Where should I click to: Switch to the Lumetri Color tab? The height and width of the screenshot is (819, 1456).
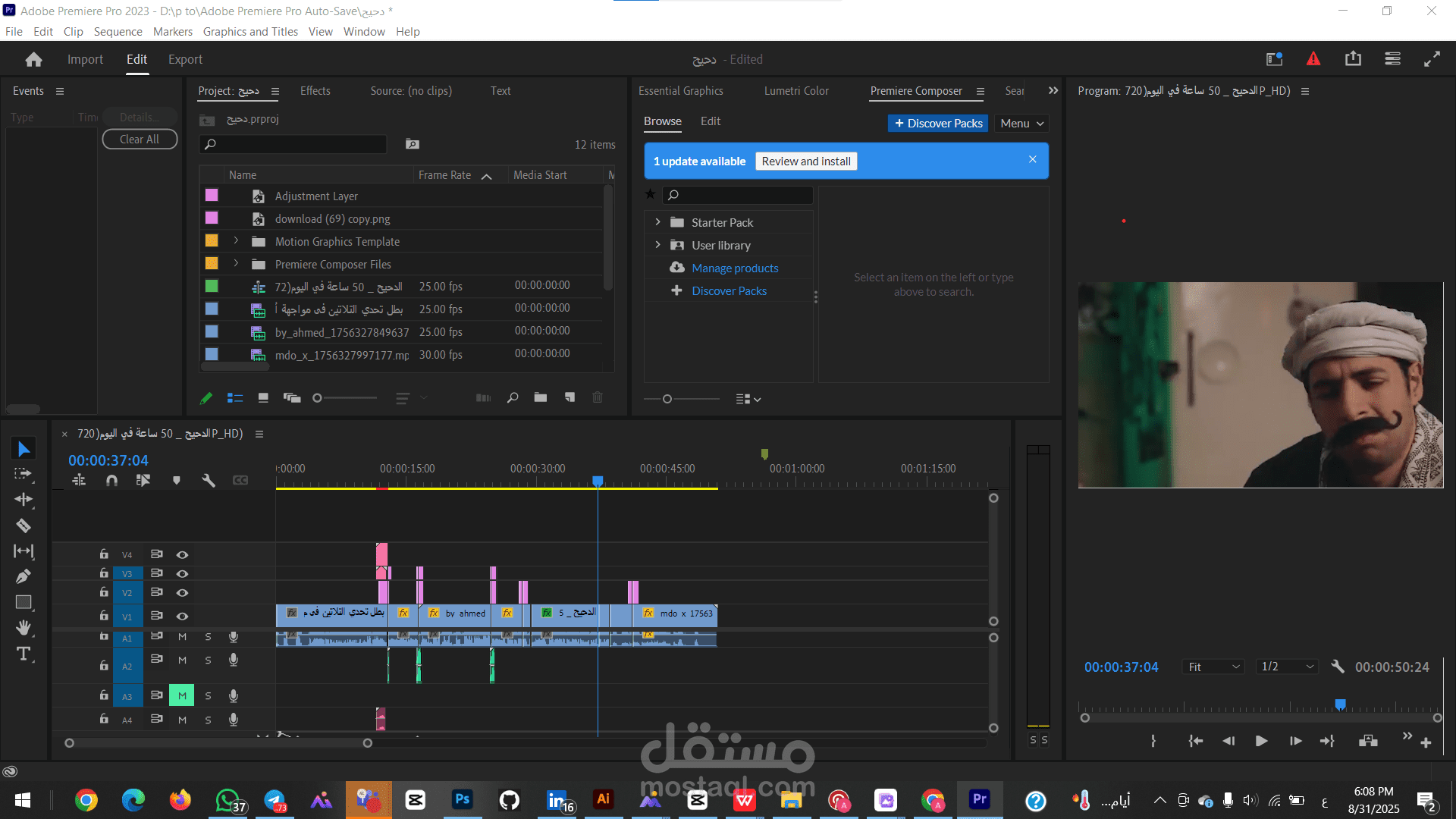(x=796, y=90)
